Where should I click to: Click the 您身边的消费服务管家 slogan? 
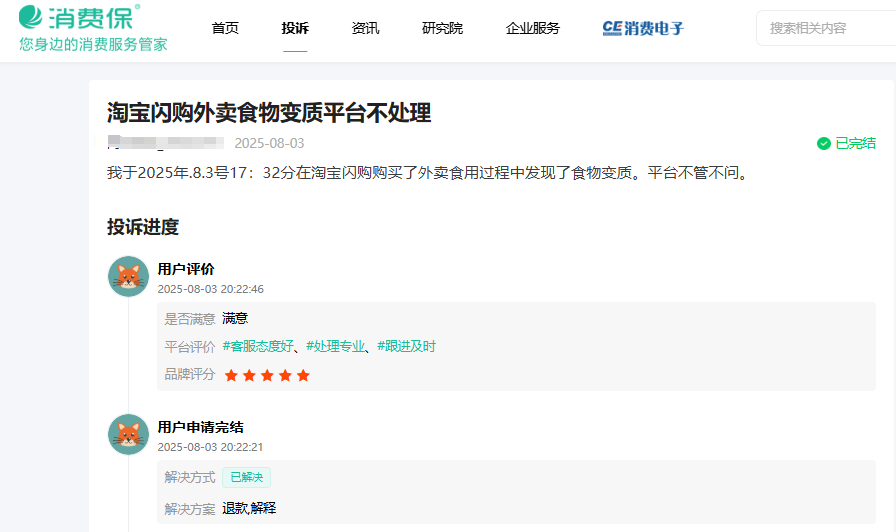(x=93, y=44)
